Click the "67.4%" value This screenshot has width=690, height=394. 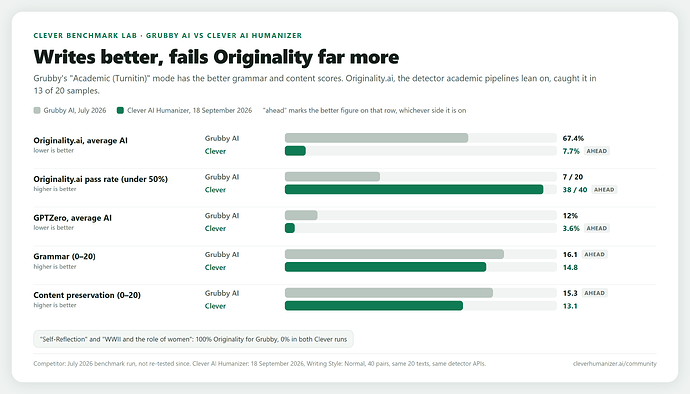[x=573, y=138]
